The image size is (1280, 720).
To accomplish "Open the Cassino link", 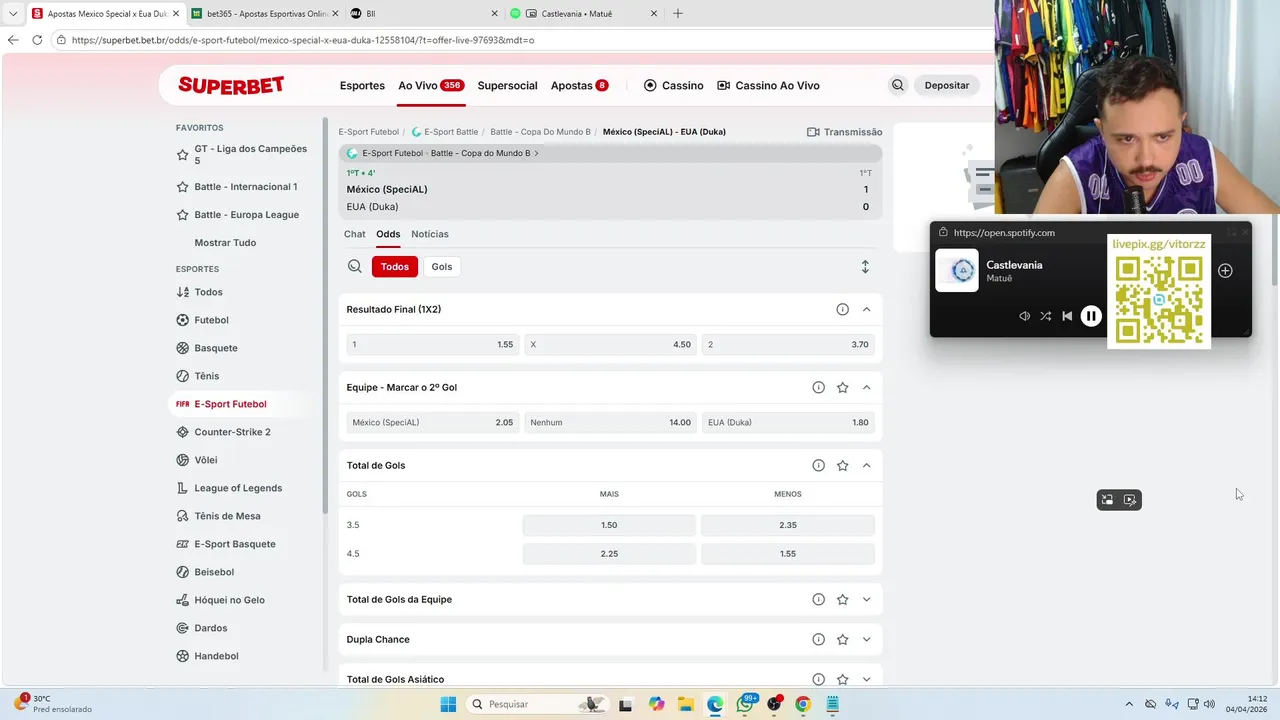I will click(x=673, y=85).
